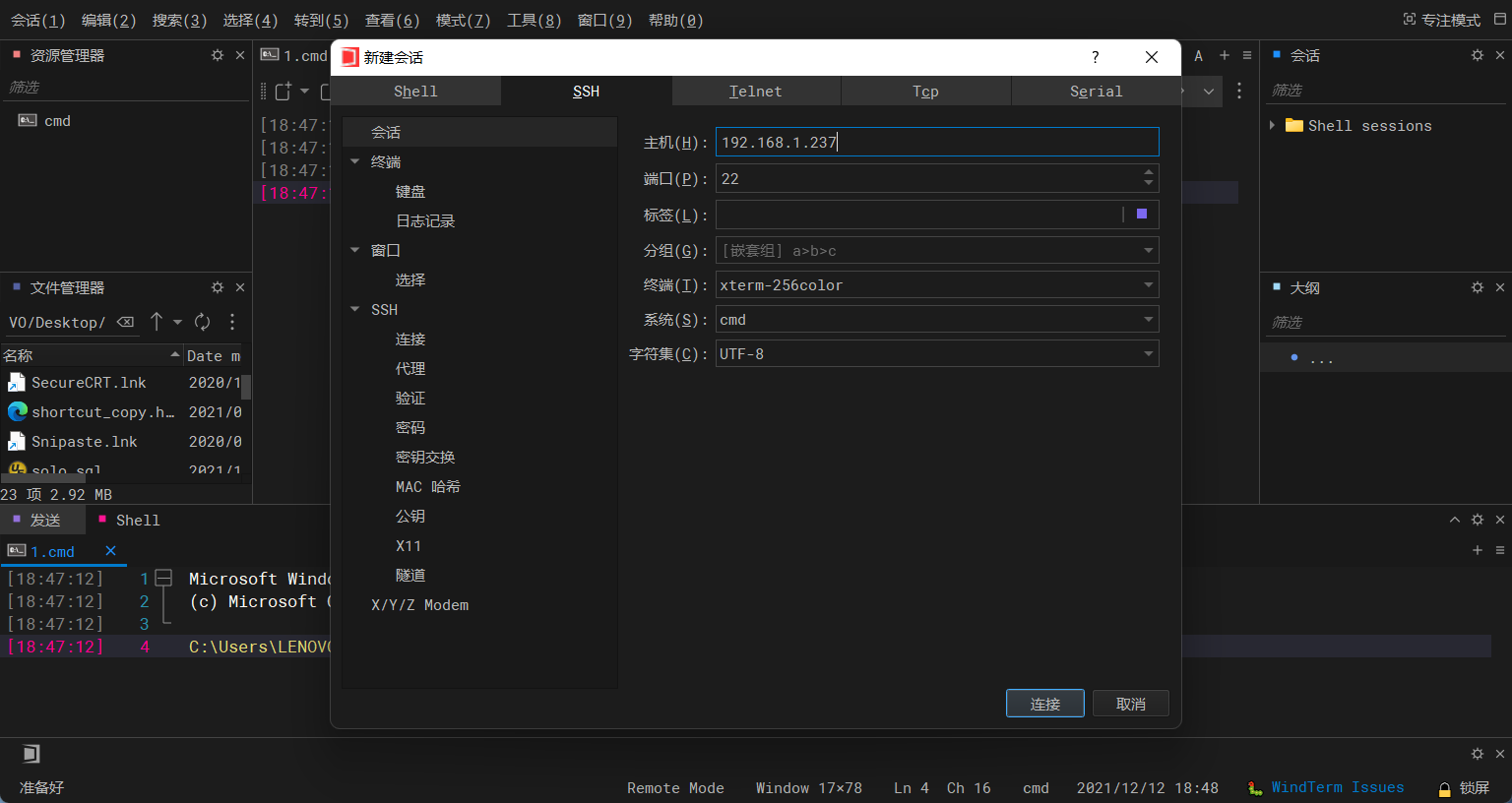This screenshot has width=1512, height=803.
Task: Click the 取消 cancel button
Action: pos(1131,704)
